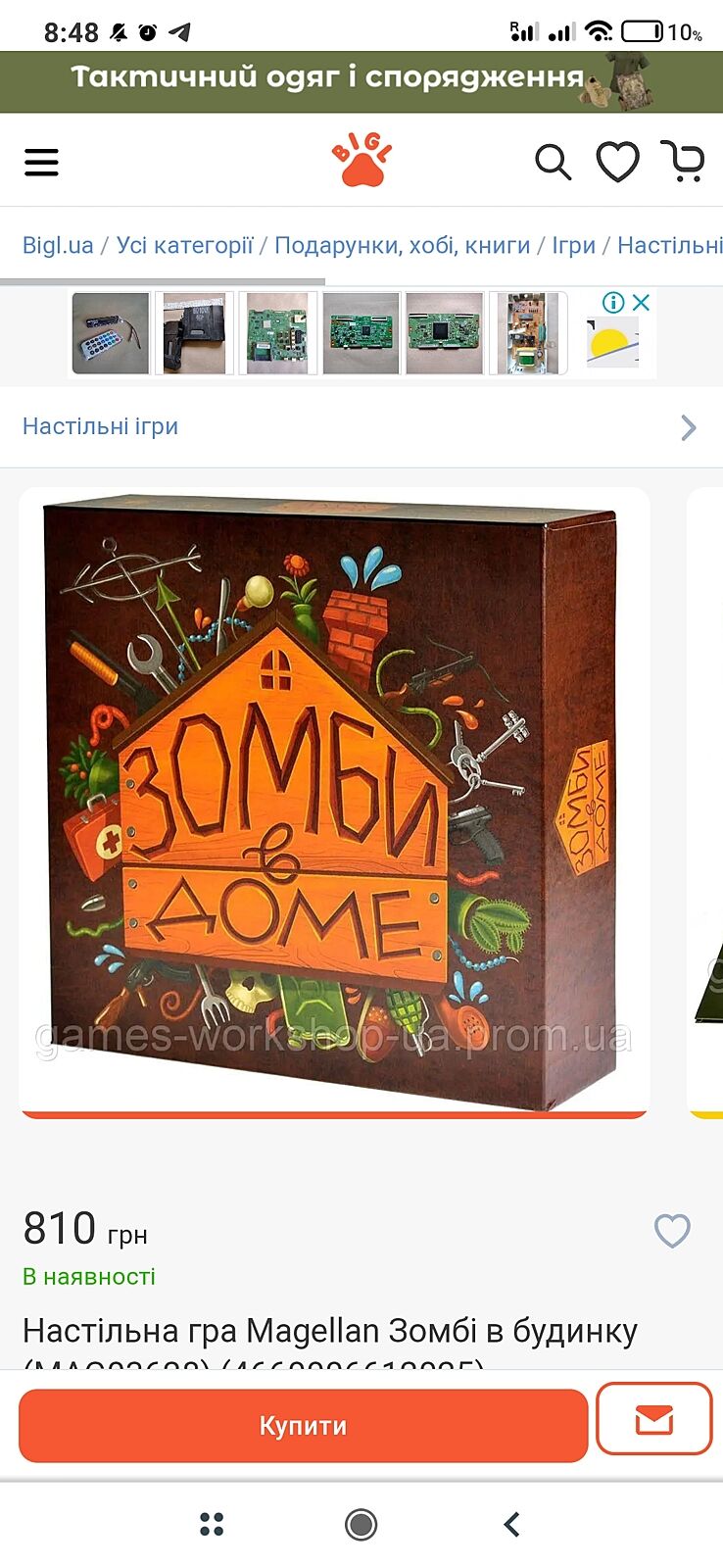Click the envelope message seller button
Image resolution: width=723 pixels, height=1568 pixels.
point(653,1419)
